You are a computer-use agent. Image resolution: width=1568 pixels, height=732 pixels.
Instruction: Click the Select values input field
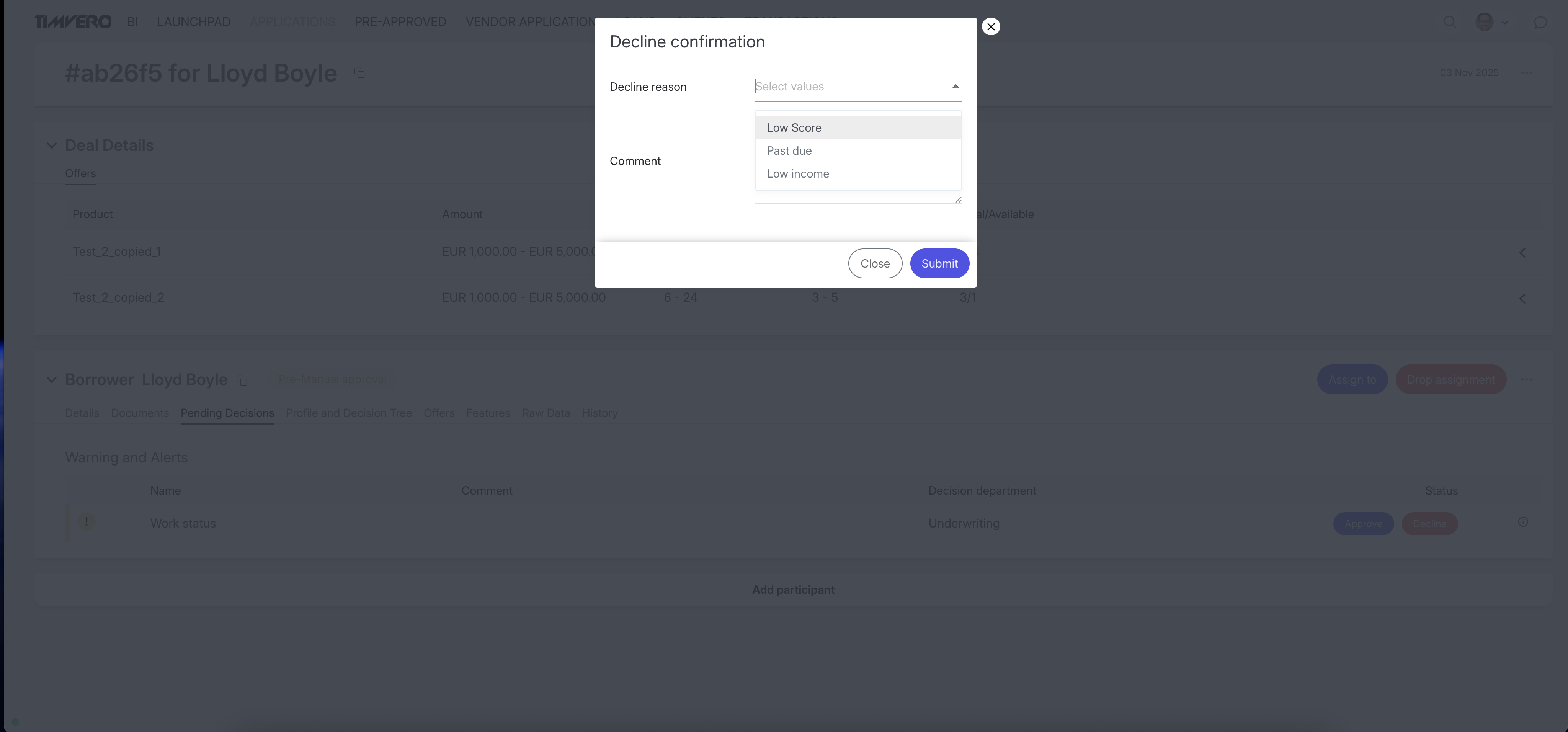pos(846,87)
